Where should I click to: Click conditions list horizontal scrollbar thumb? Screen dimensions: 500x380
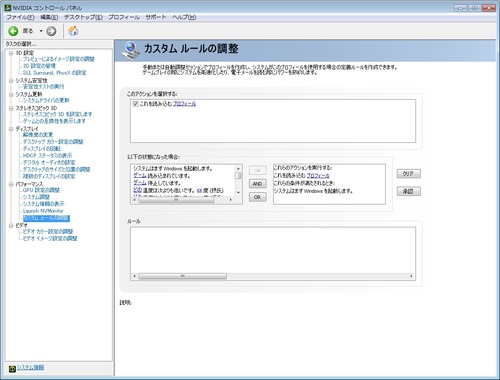(176, 200)
